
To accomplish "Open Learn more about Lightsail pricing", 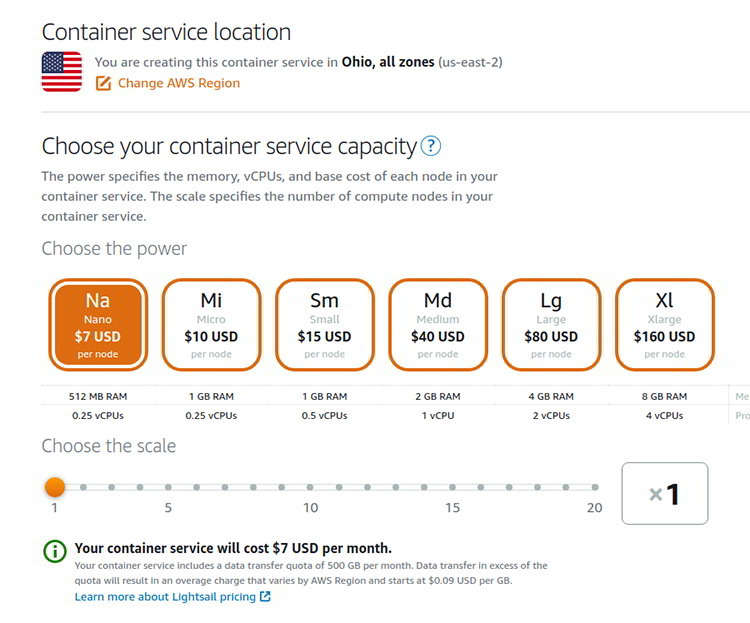I will pos(165,597).
